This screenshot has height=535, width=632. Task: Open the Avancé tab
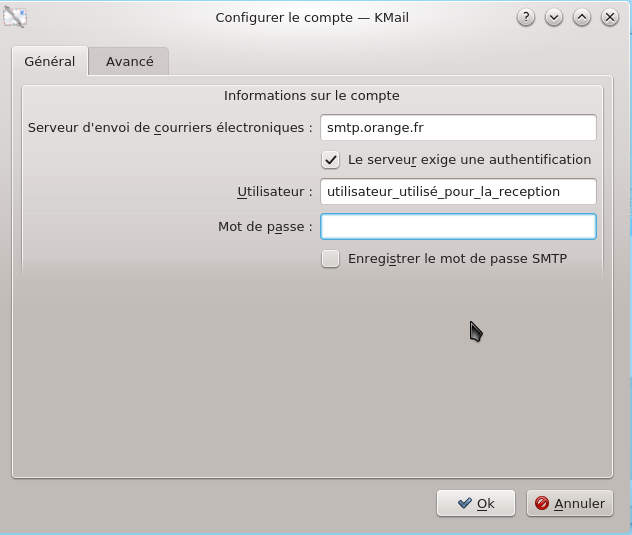coord(129,61)
